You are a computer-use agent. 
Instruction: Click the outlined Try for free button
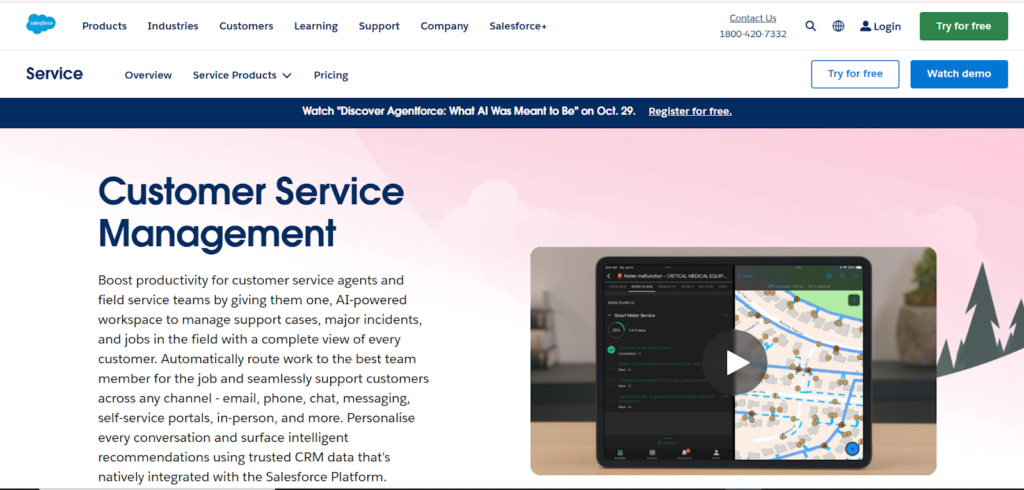click(x=855, y=74)
